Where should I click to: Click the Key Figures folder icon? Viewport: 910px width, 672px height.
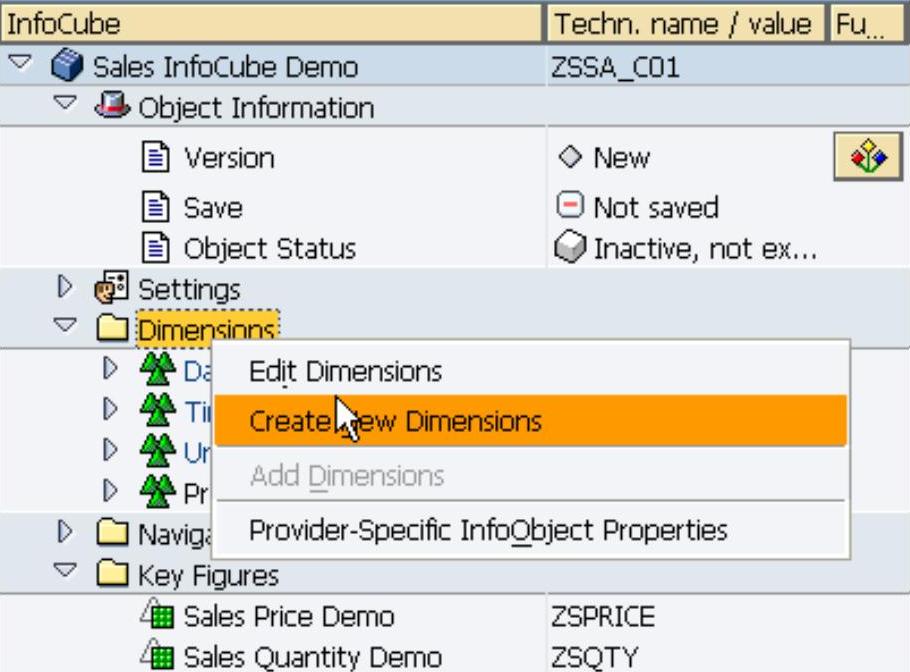[113, 575]
